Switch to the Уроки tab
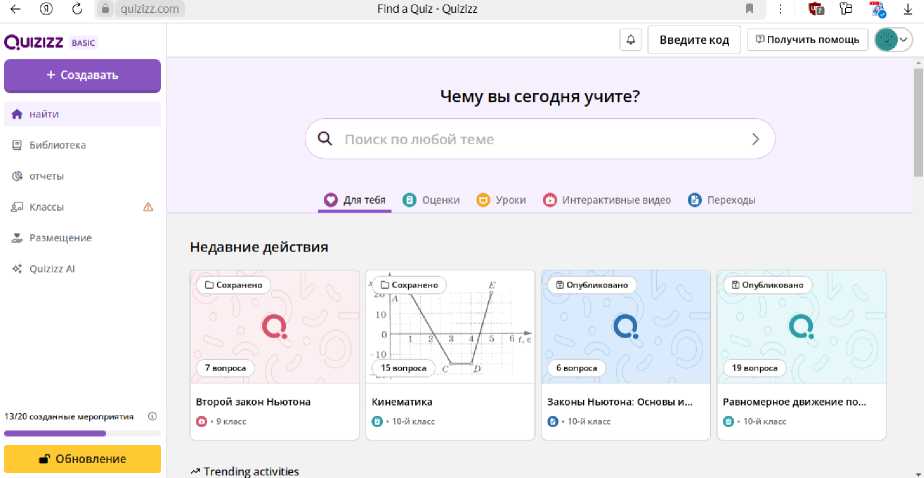The height and width of the screenshot is (478, 924). click(x=501, y=200)
